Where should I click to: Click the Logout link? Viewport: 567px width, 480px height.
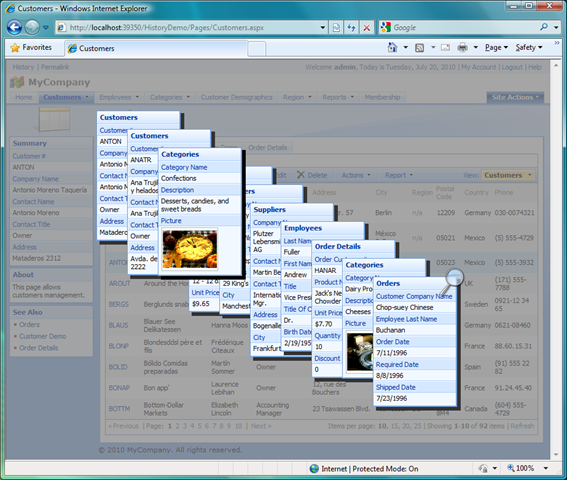coord(512,67)
